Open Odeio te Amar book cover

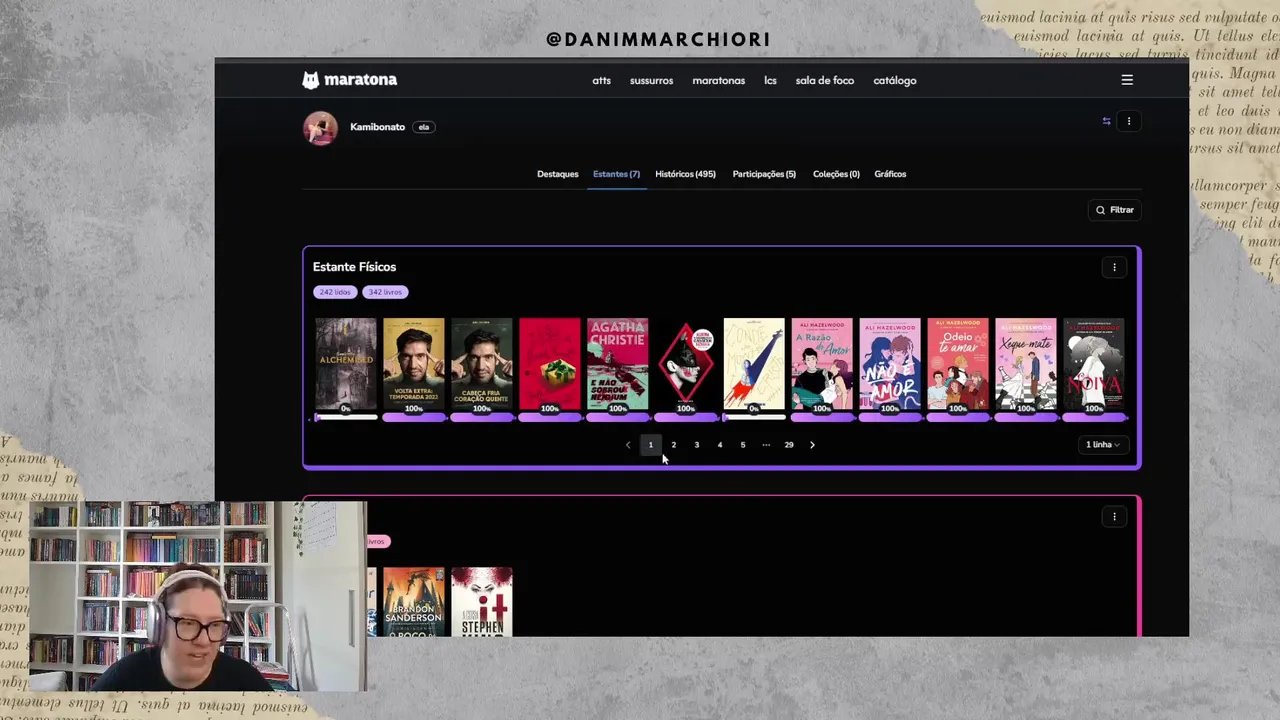click(958, 364)
